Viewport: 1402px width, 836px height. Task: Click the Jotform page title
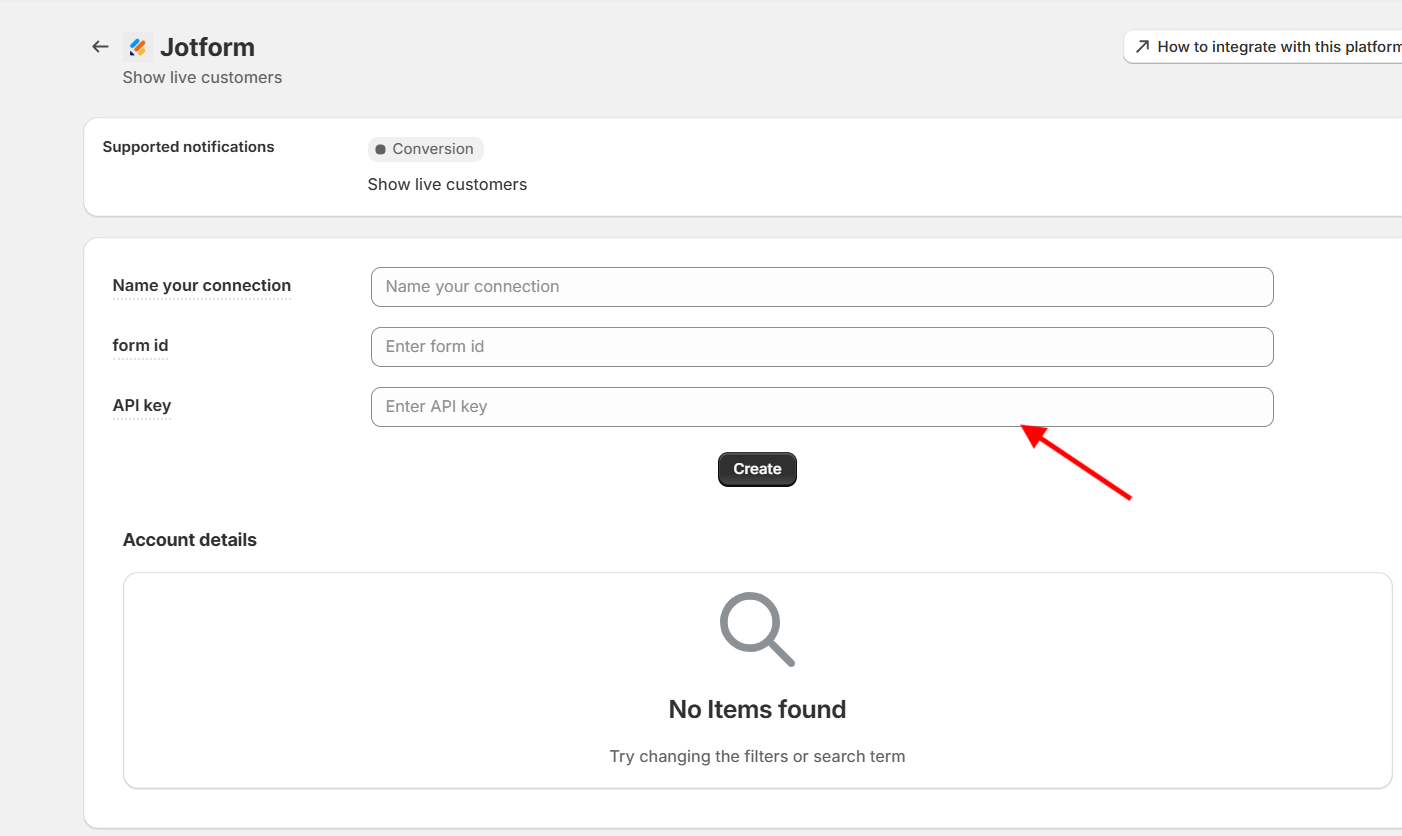pyautogui.click(x=207, y=47)
